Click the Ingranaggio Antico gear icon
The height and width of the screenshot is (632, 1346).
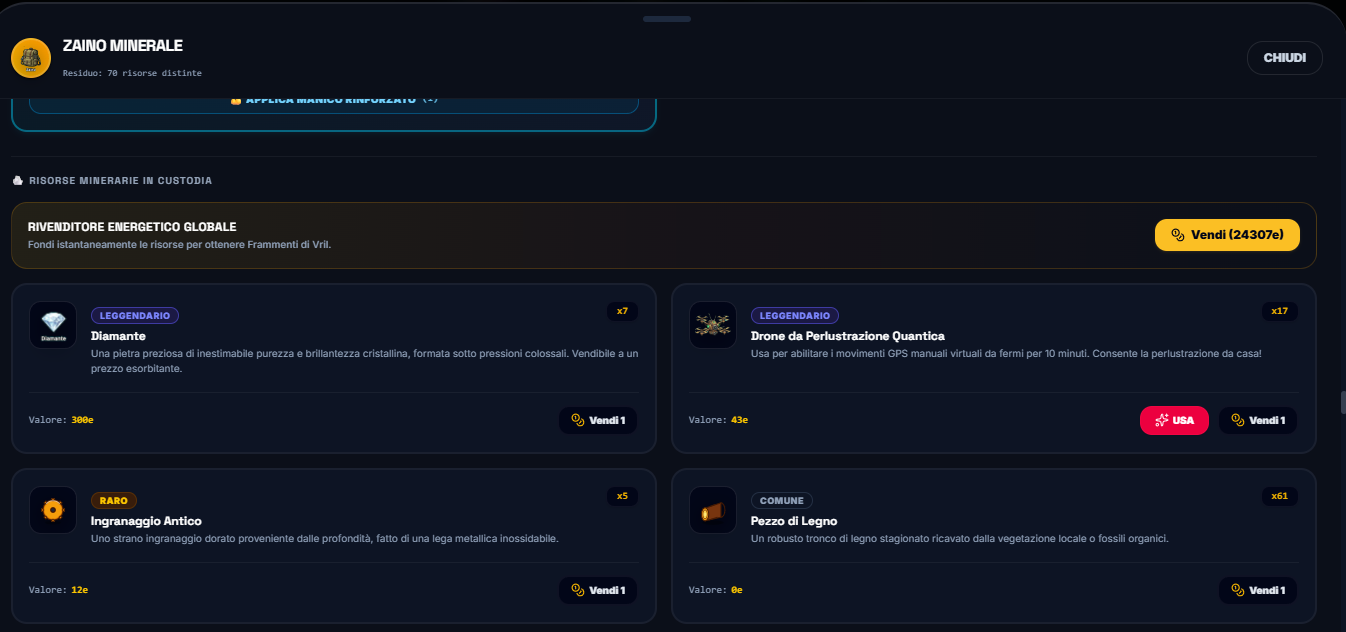pyautogui.click(x=53, y=510)
